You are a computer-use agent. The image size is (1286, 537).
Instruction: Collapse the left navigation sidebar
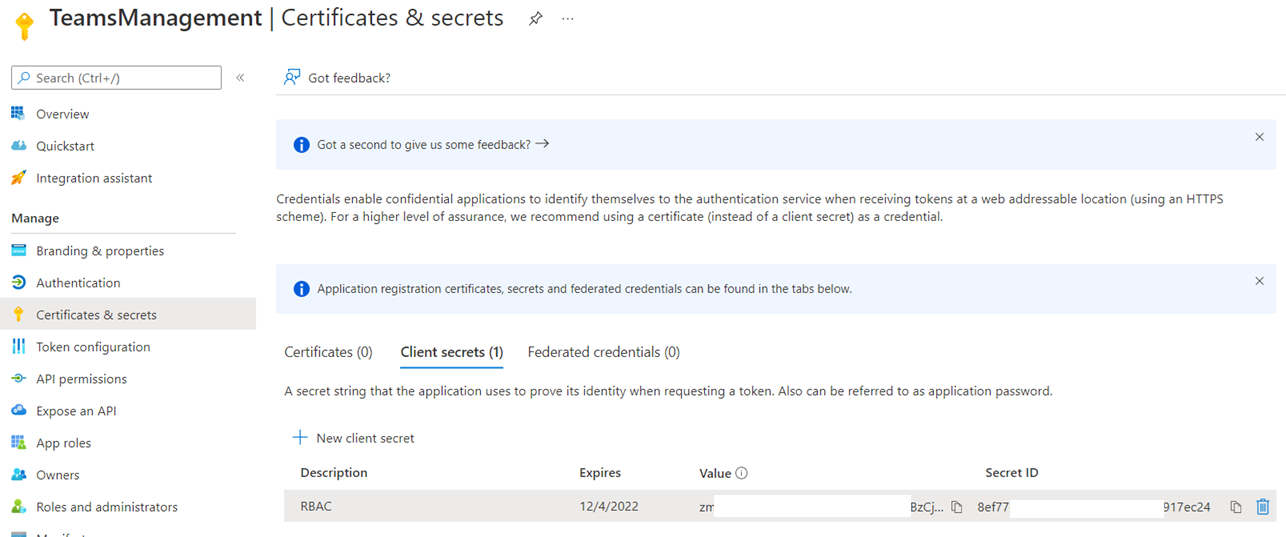[240, 78]
